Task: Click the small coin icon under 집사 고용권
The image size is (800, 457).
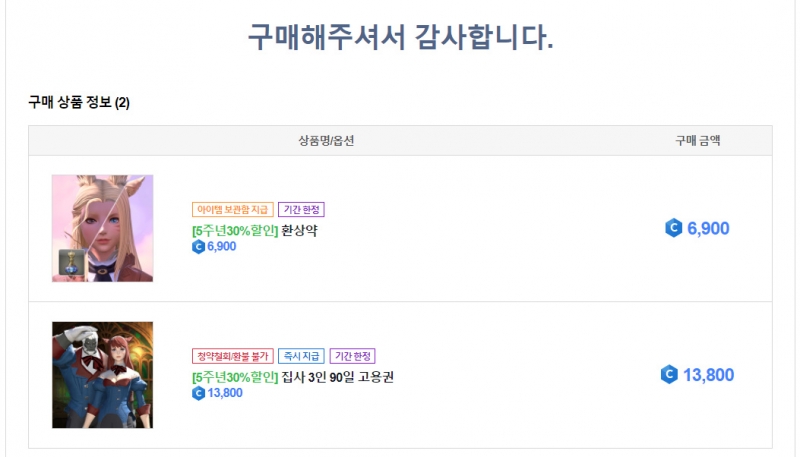Action: (198, 393)
